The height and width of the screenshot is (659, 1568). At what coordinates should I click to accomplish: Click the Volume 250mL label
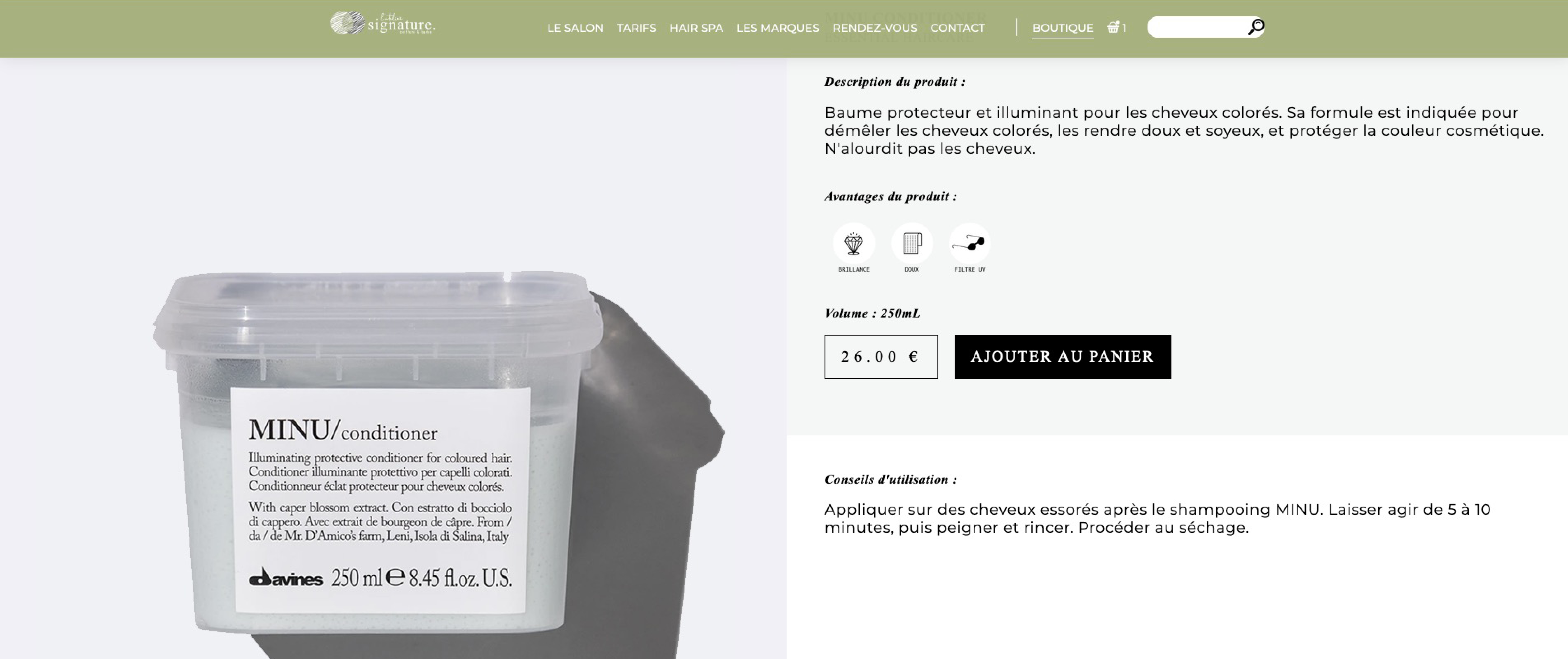coord(872,313)
